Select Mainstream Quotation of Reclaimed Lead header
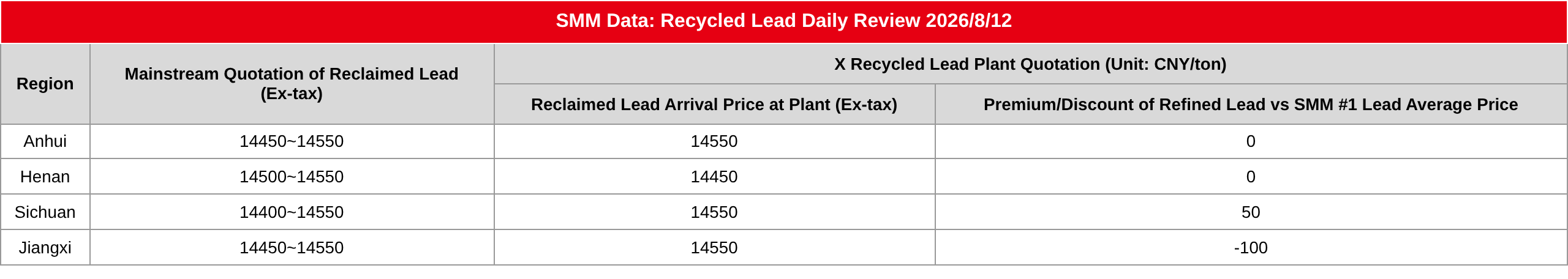The width and height of the screenshot is (1568, 279). click(292, 84)
